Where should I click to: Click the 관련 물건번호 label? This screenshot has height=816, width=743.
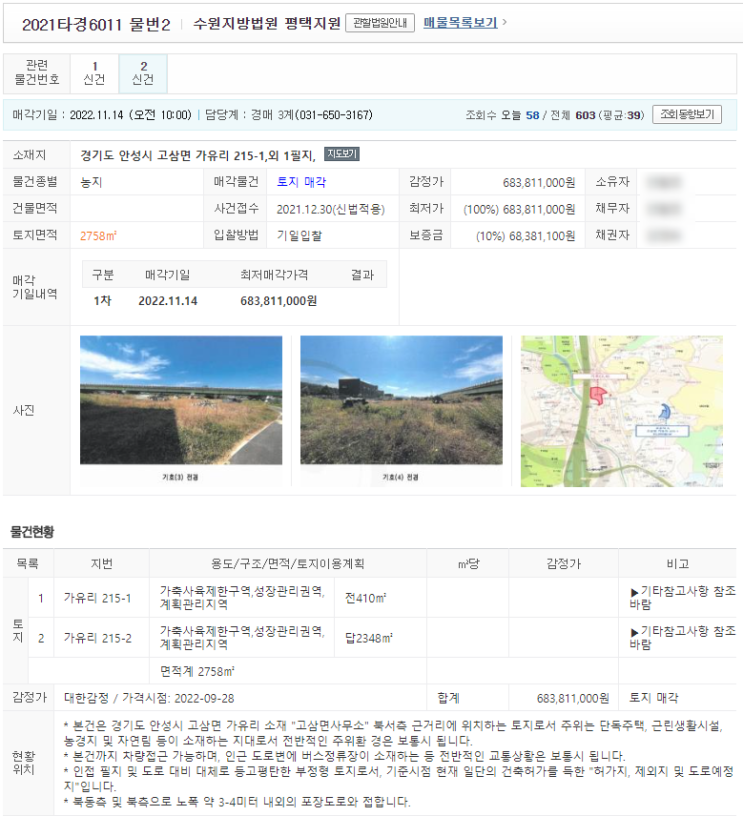pyautogui.click(x=36, y=72)
